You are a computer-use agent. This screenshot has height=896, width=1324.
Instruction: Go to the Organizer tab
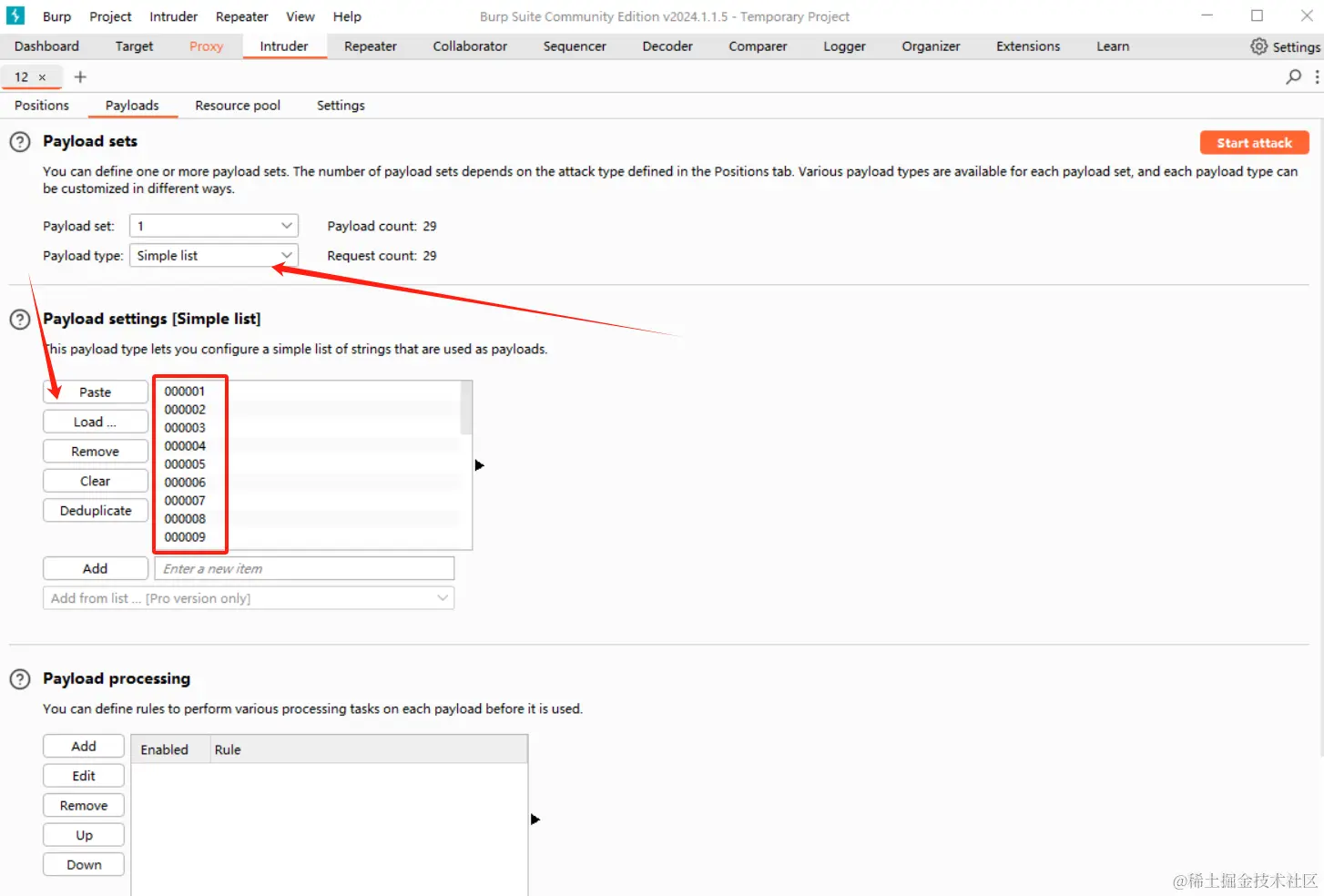click(x=931, y=46)
